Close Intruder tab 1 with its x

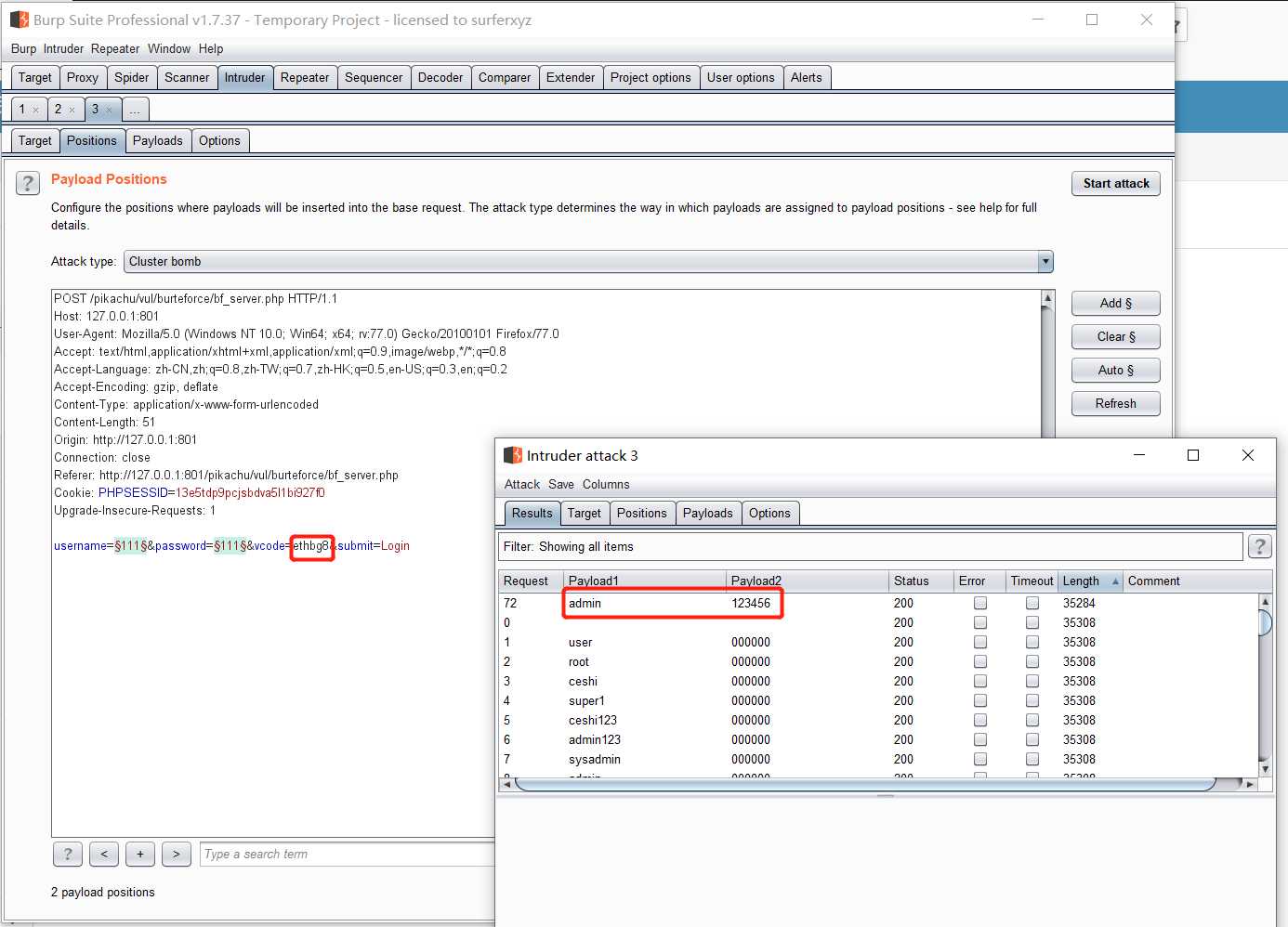click(36, 110)
